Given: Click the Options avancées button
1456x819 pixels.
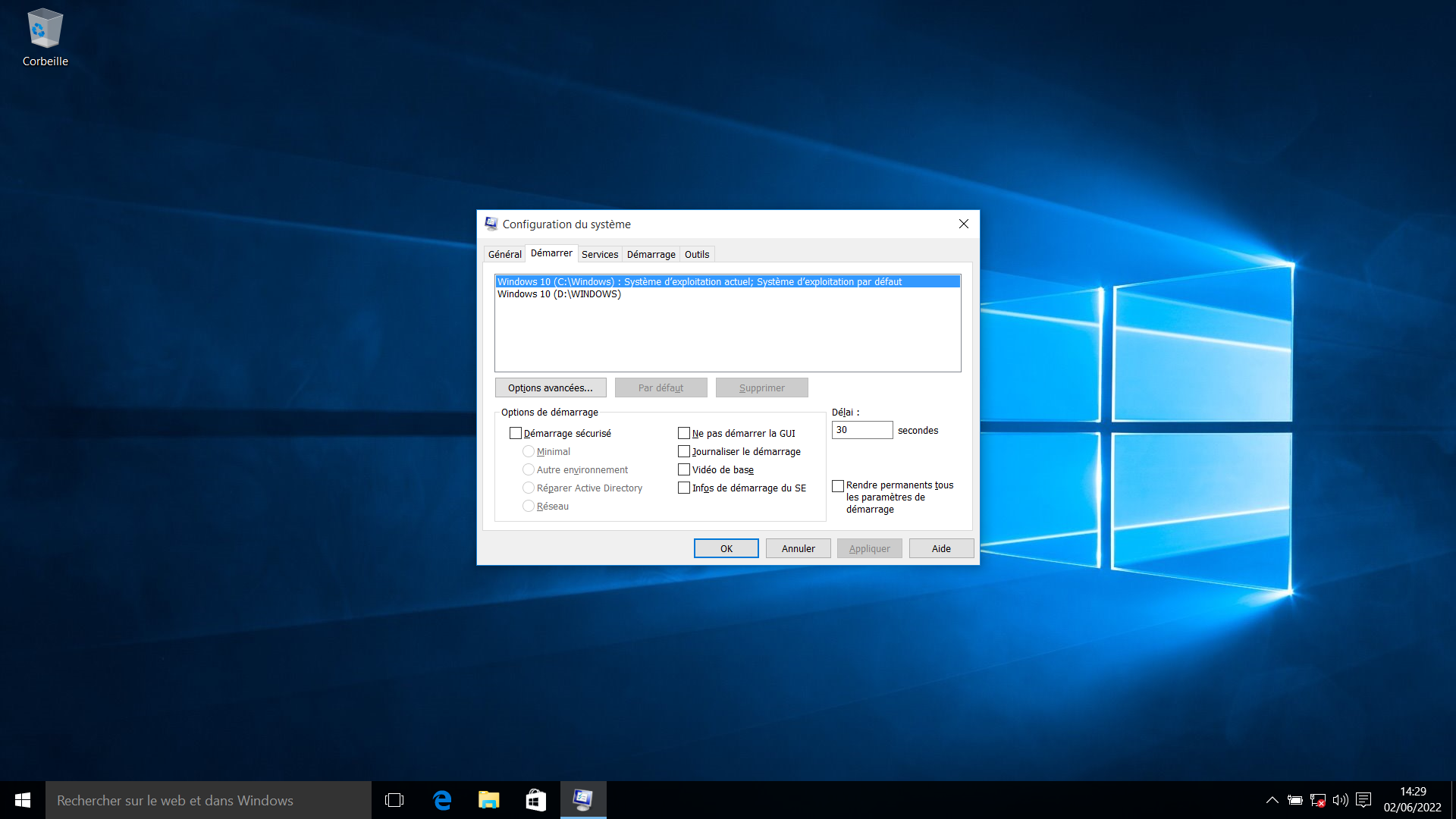Looking at the screenshot, I should (551, 388).
